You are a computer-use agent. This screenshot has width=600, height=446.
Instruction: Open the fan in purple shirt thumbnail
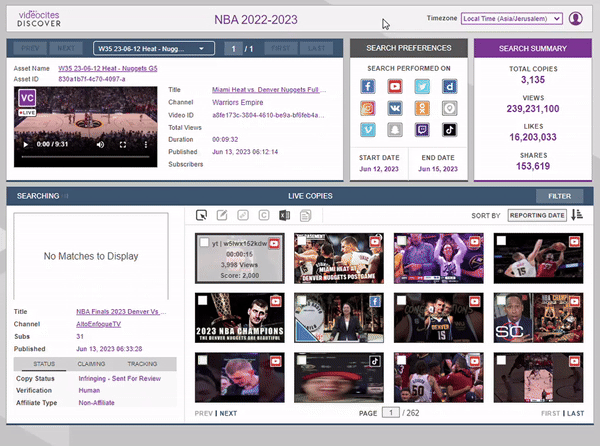pos(439,258)
